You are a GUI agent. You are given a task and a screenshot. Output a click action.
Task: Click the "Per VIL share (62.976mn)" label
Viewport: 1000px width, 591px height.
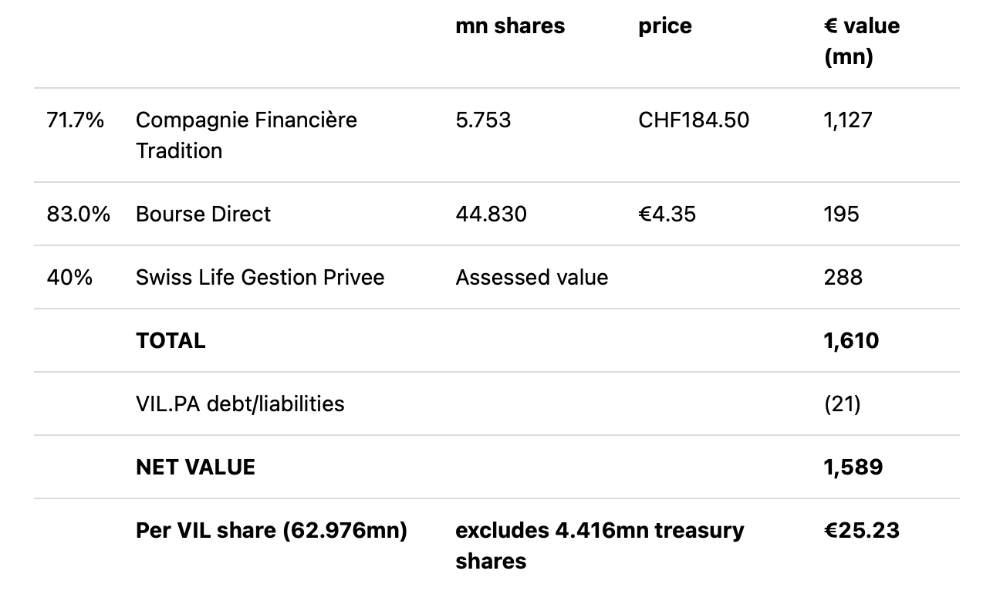tap(271, 530)
